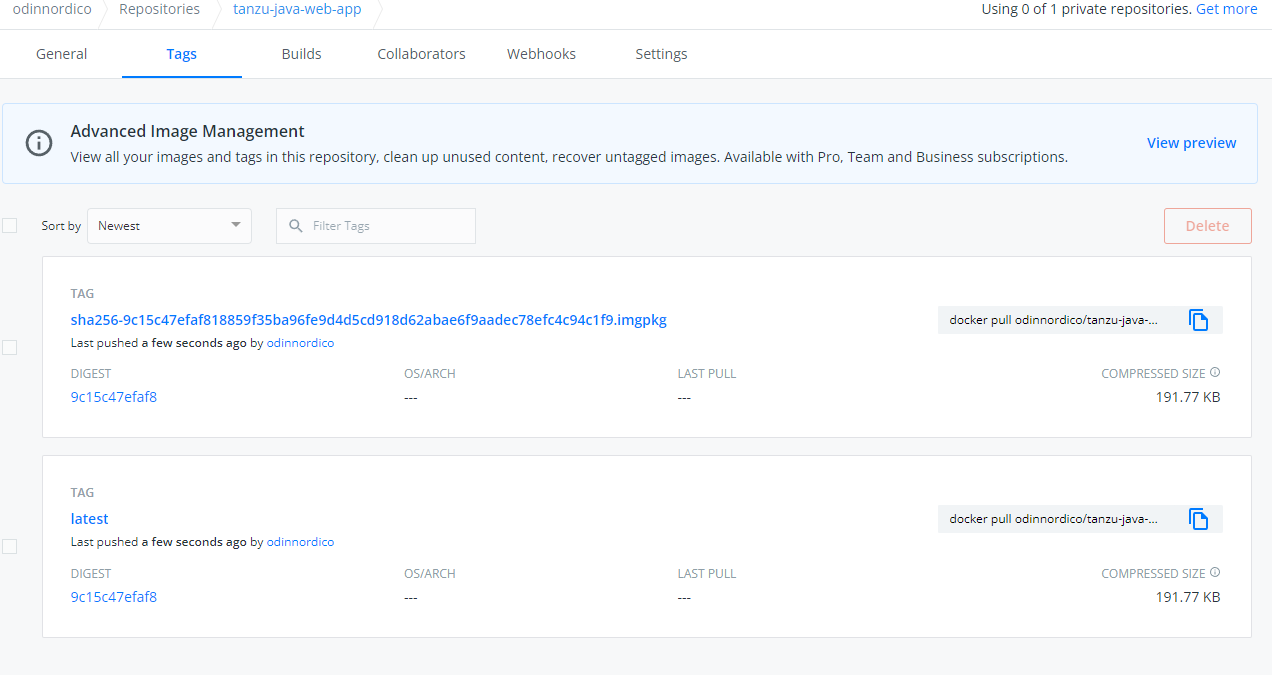
Task: Focus the Filter Tags input field
Action: (x=376, y=226)
